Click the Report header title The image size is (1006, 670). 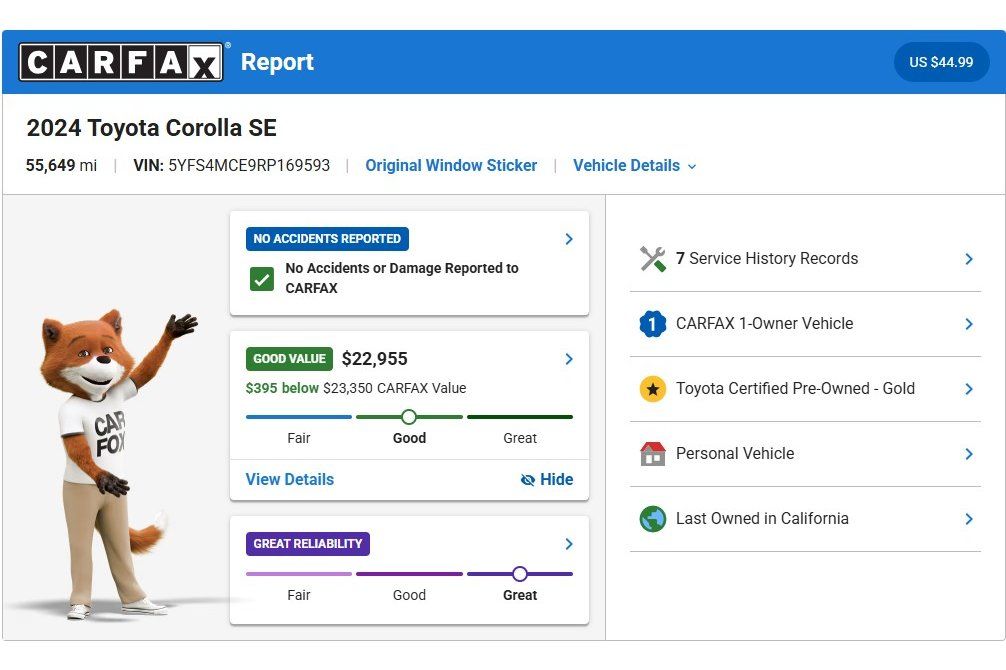(277, 62)
